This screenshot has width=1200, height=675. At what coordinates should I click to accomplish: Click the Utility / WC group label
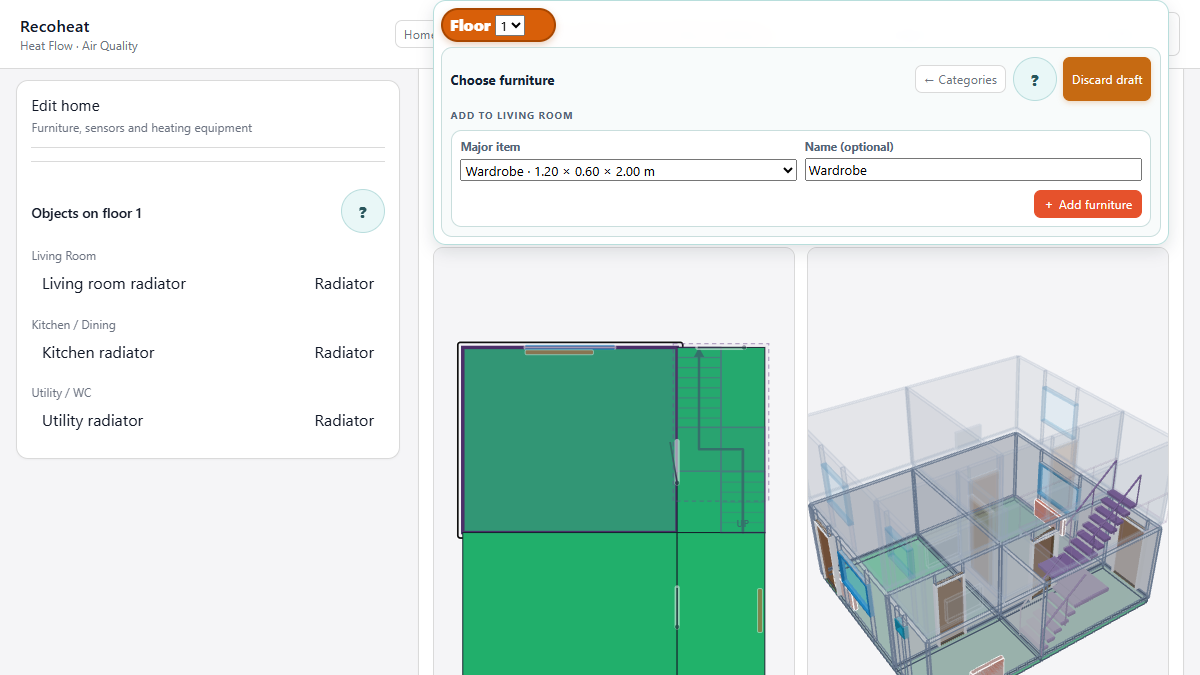[x=62, y=393]
